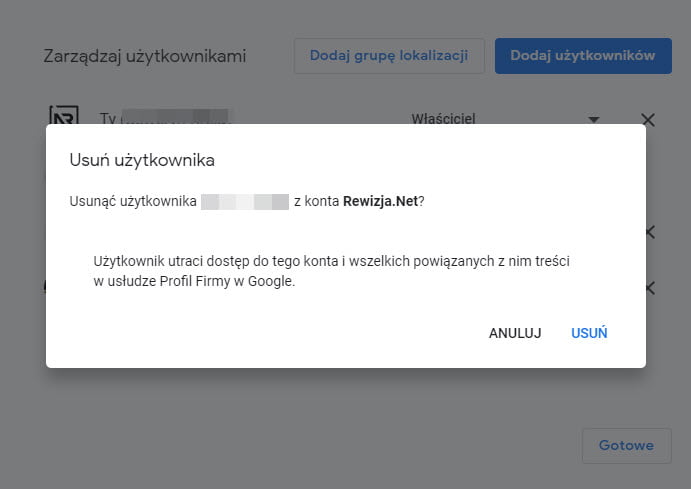Click the warning text about losing access
This screenshot has height=489, width=691.
tap(331, 271)
